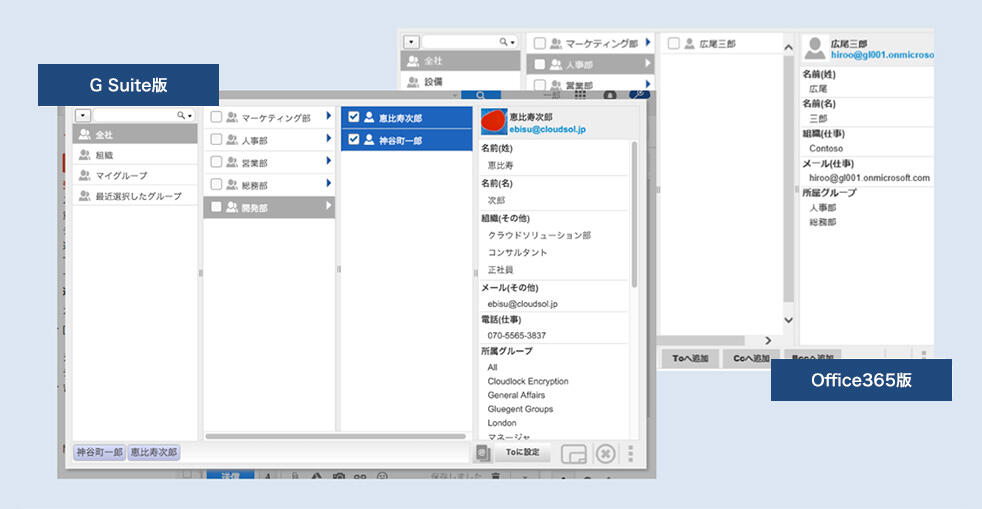The height and width of the screenshot is (509, 982).
Task: Click 全社 group icon in G Suite sidebar
Action: pos(85,135)
